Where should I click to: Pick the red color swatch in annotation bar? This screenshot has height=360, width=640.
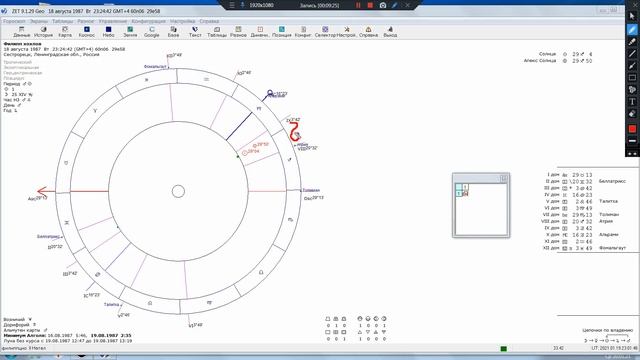632,129
